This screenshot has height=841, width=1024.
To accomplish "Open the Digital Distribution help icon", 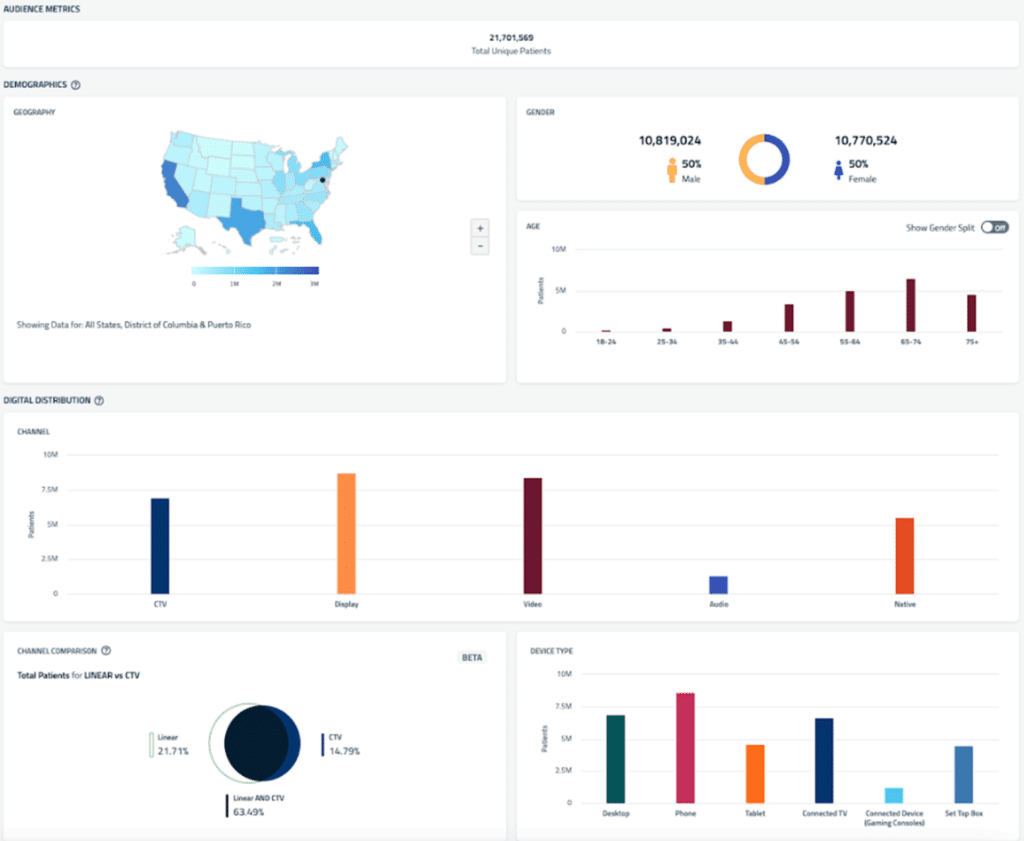I will (99, 400).
